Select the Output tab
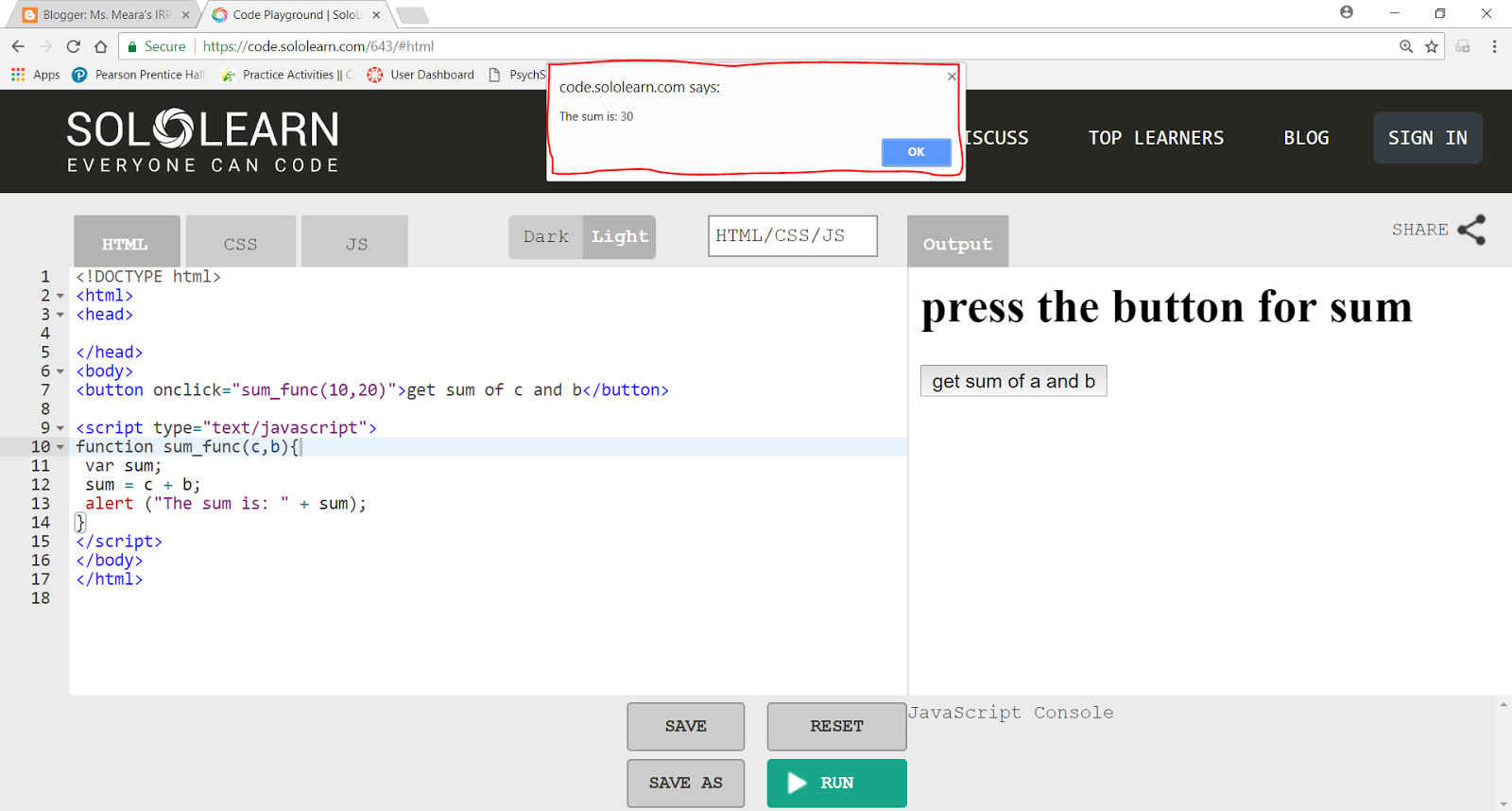1512x811 pixels. tap(957, 241)
